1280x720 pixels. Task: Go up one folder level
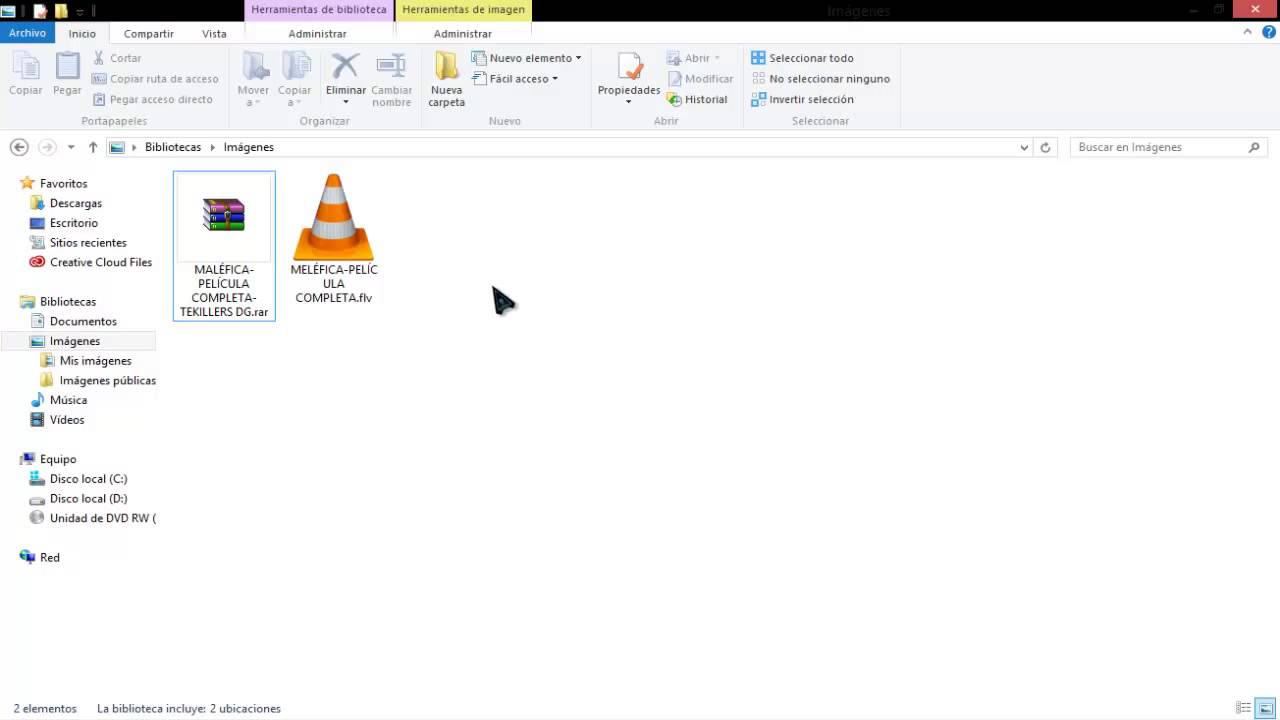[x=93, y=147]
